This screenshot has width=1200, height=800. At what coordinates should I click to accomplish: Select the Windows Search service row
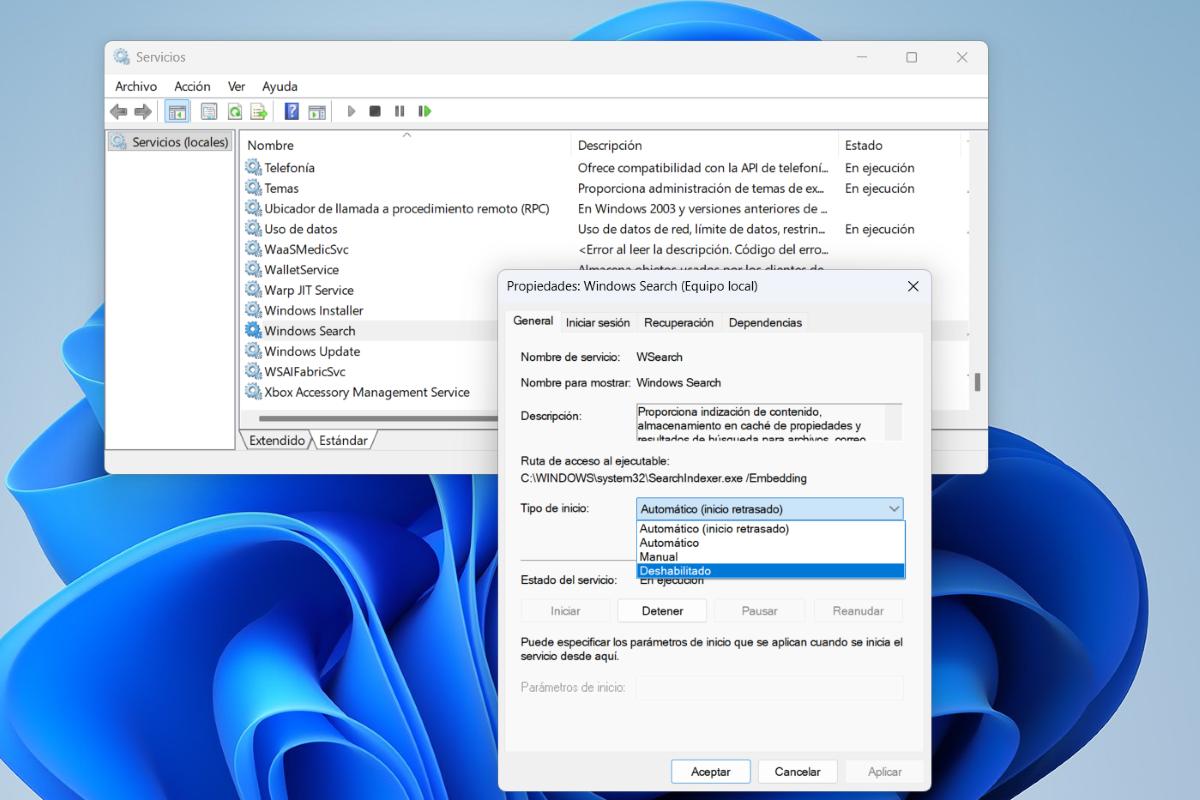click(370, 331)
